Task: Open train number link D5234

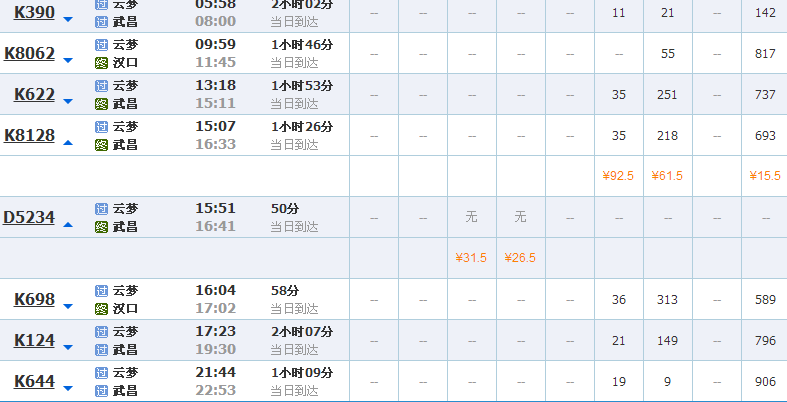Action: pyautogui.click(x=29, y=217)
